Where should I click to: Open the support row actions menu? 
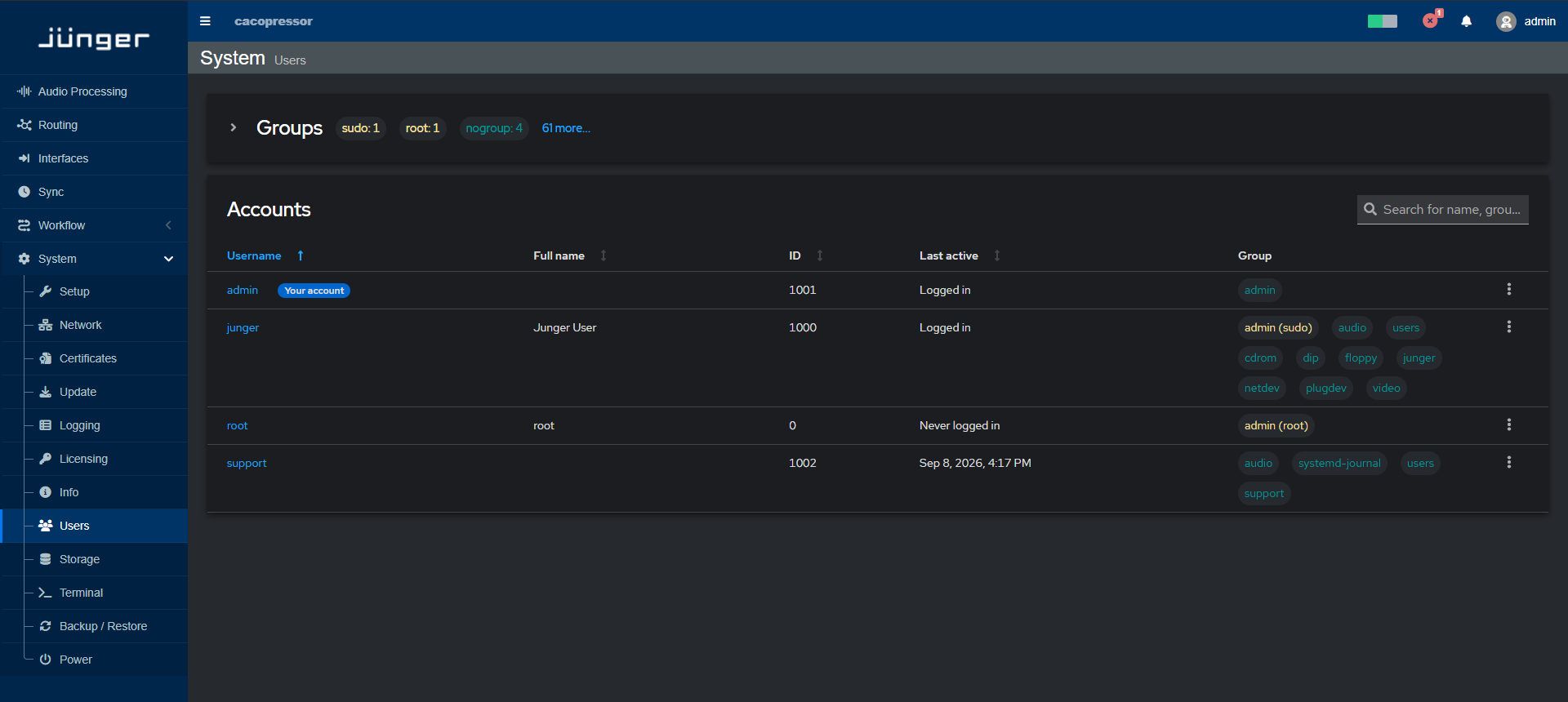[1509, 462]
